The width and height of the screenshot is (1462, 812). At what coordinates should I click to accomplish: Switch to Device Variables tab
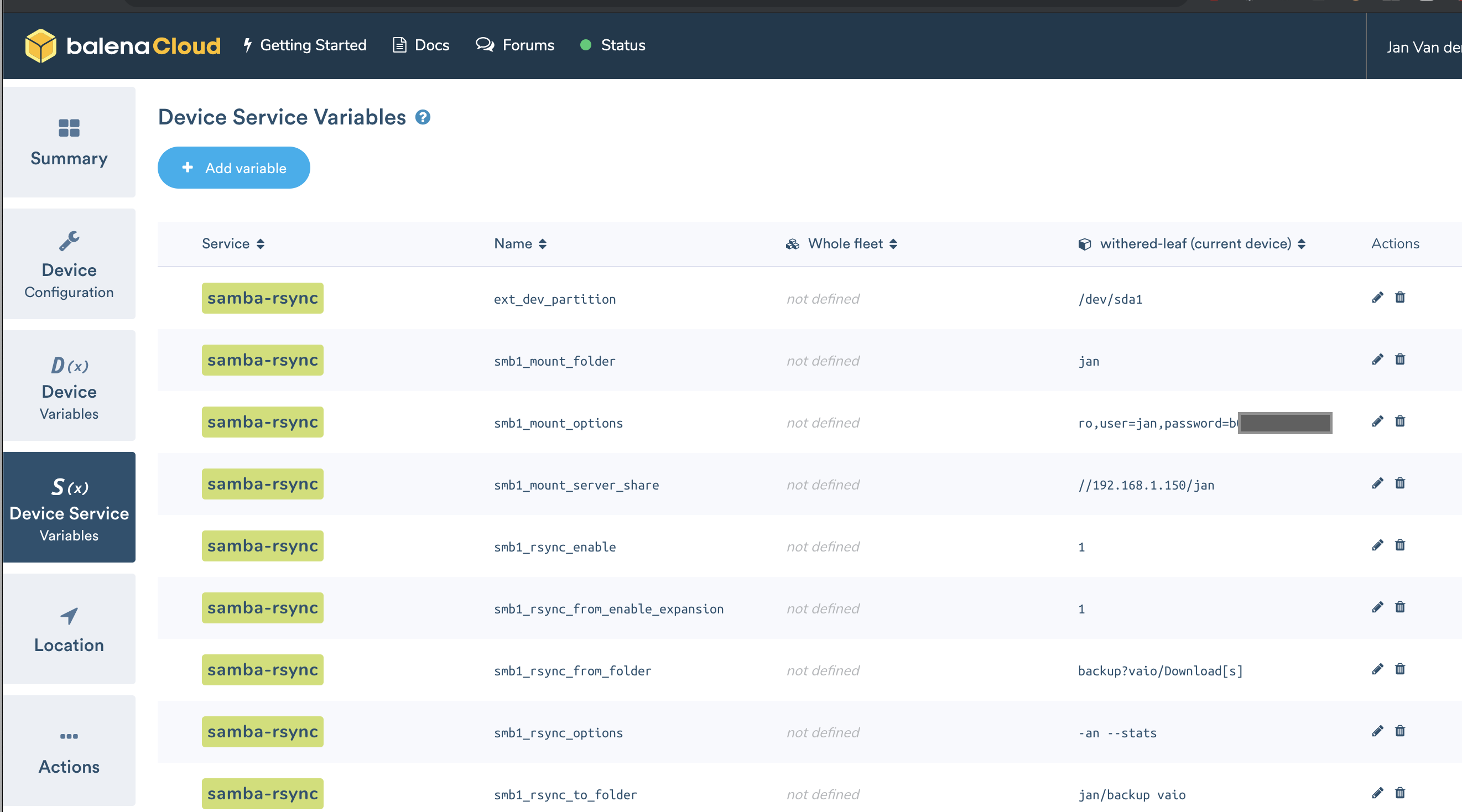tap(69, 386)
